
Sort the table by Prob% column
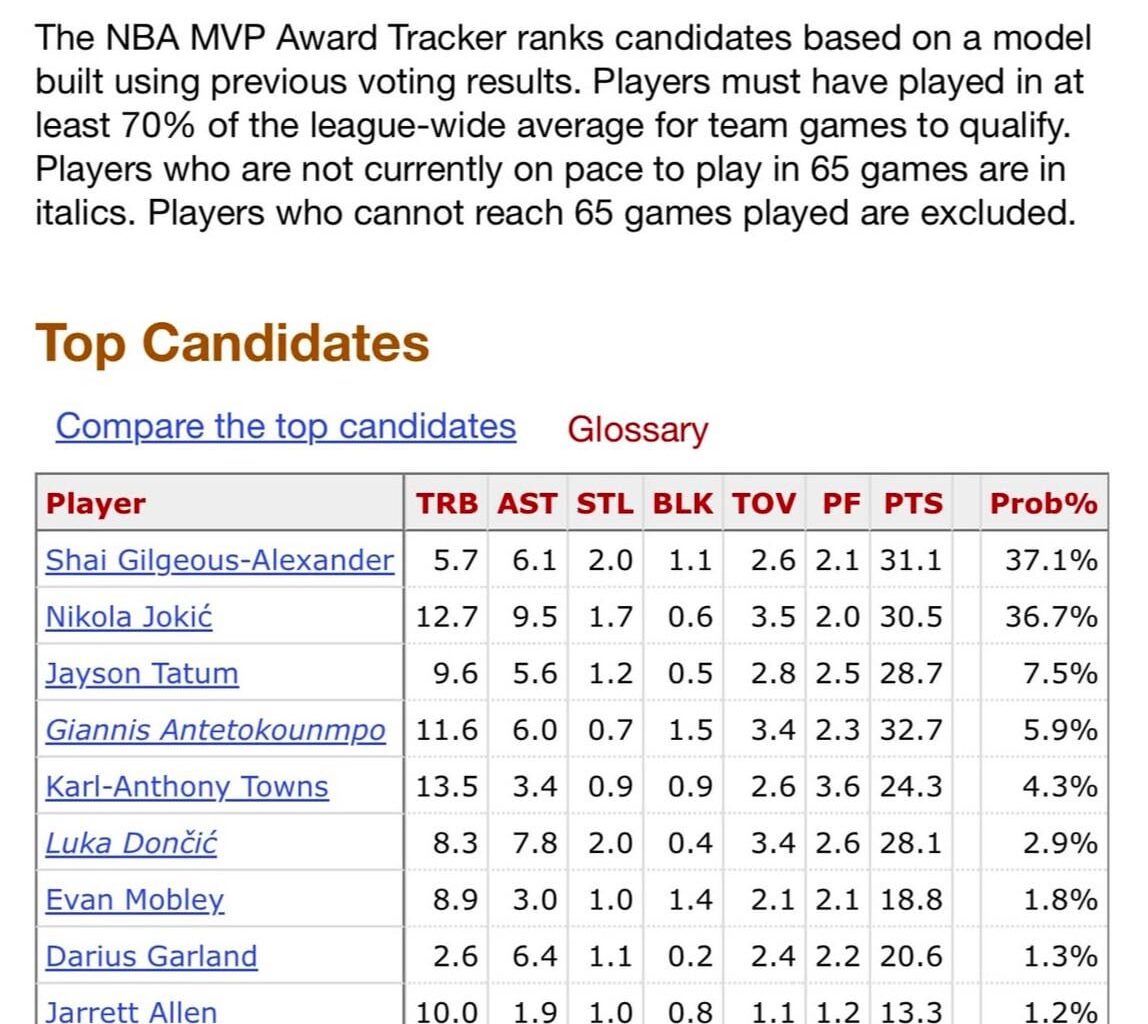[1044, 504]
